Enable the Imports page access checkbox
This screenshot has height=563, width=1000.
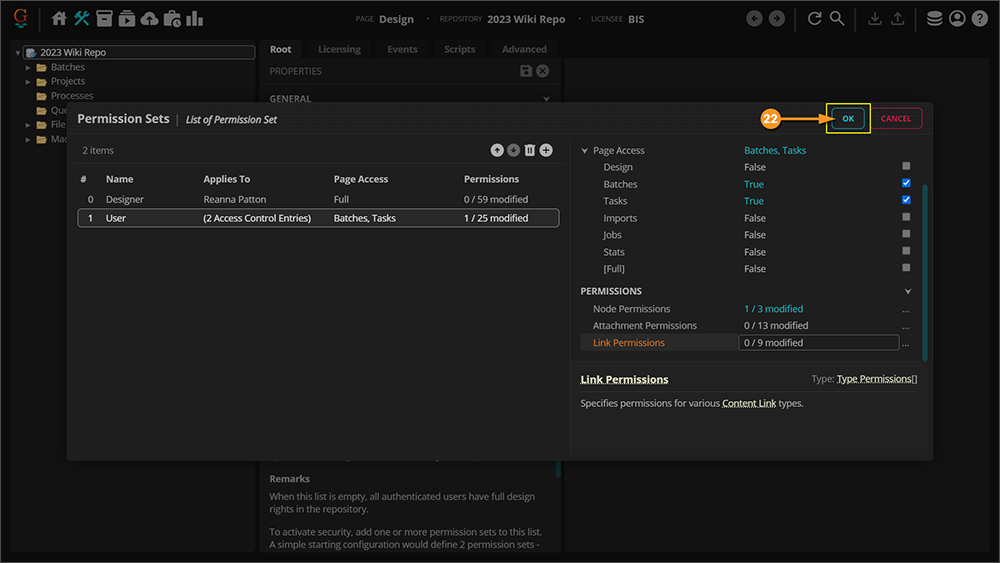coord(906,217)
